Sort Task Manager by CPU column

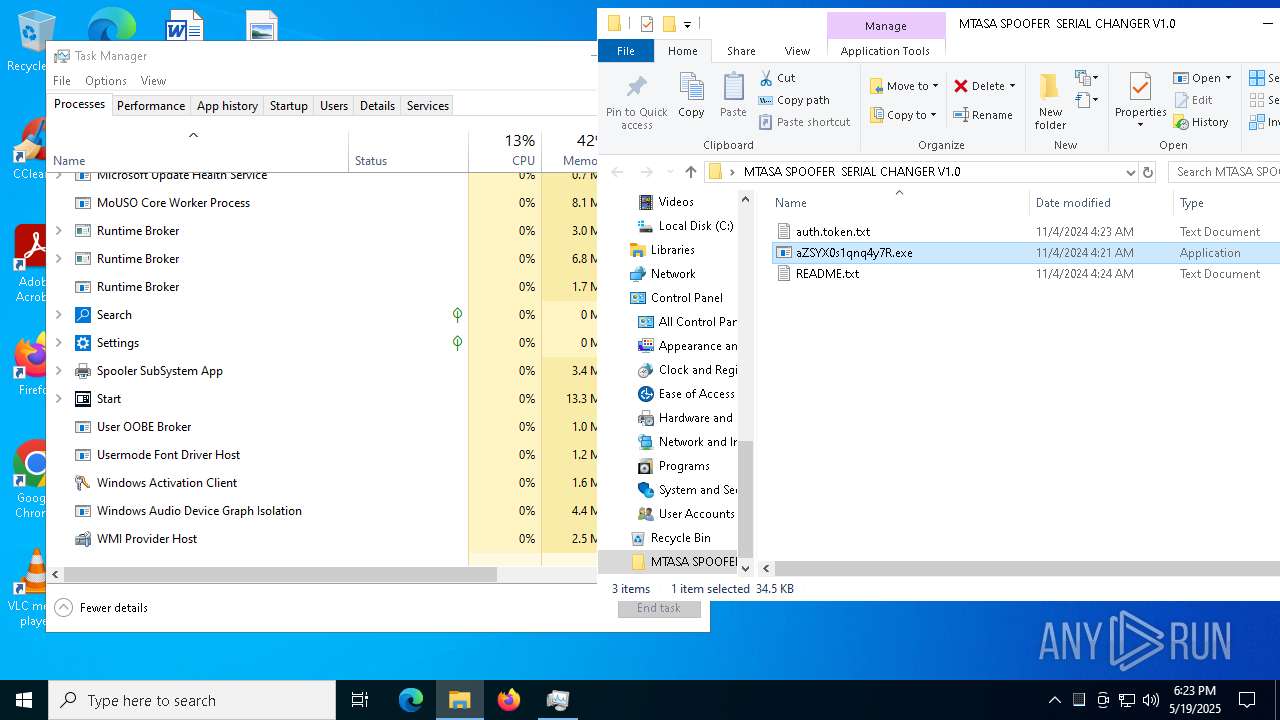[x=505, y=150]
